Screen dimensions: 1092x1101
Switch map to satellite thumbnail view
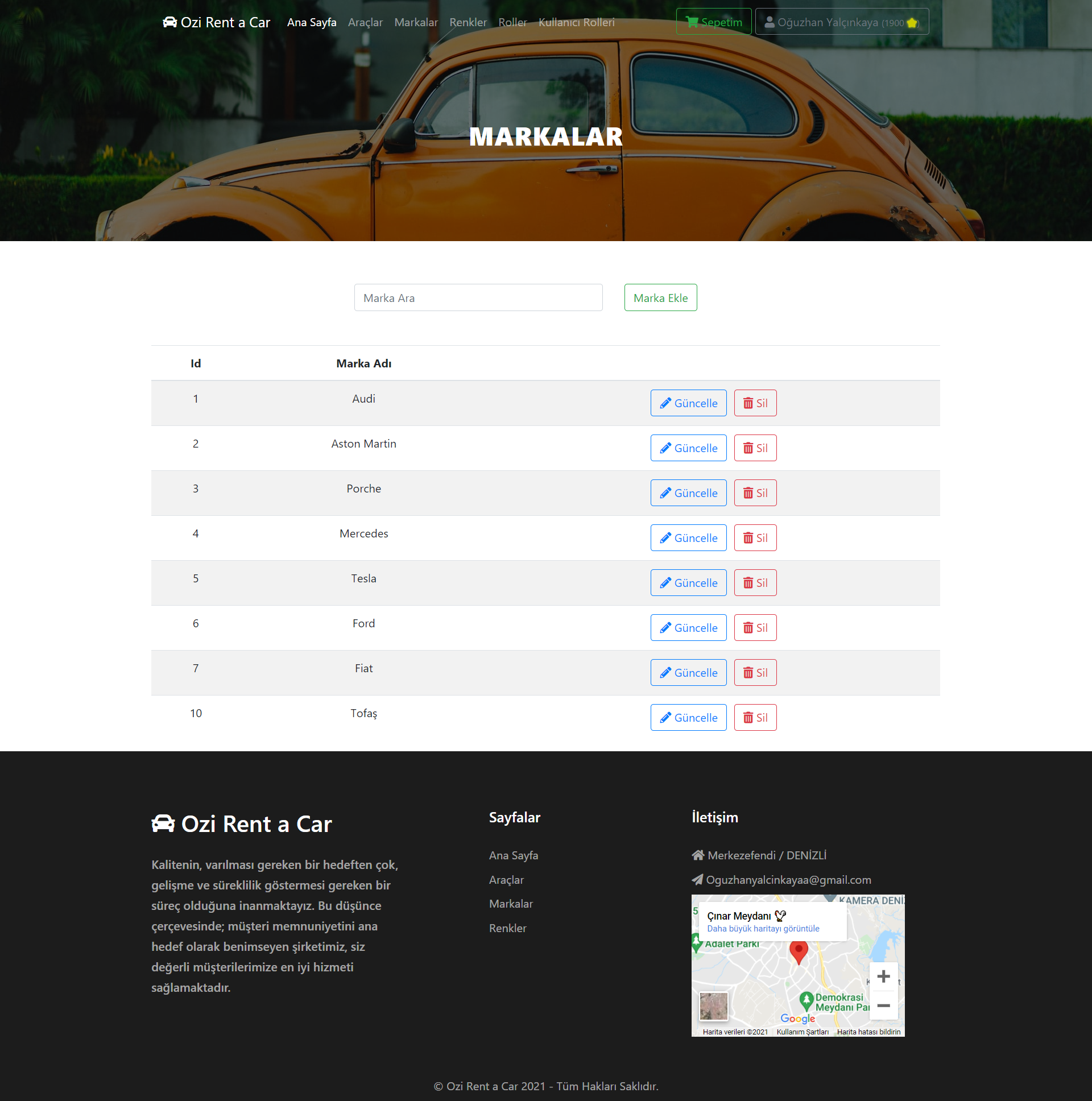(x=713, y=1006)
